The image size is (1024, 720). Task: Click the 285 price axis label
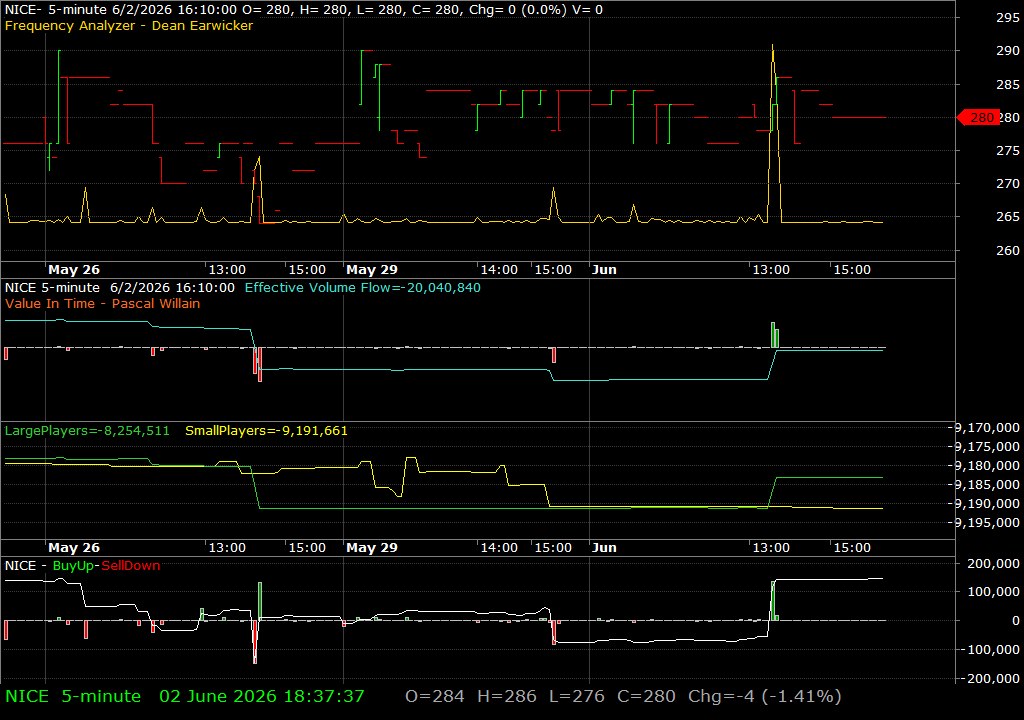(1008, 84)
